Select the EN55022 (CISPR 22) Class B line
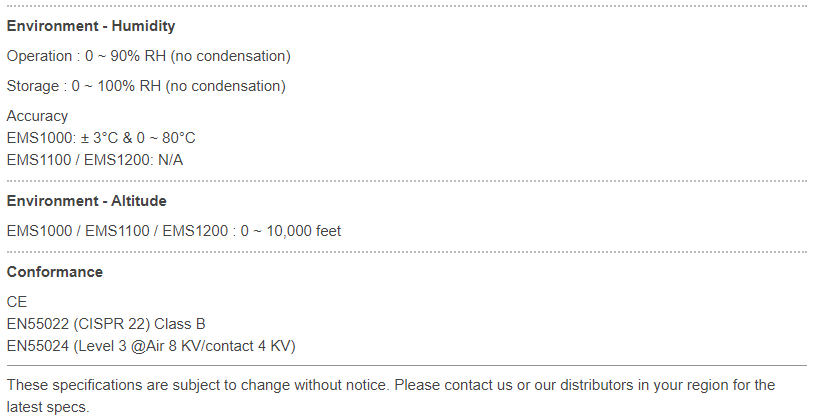The height and width of the screenshot is (419, 817). tap(106, 324)
